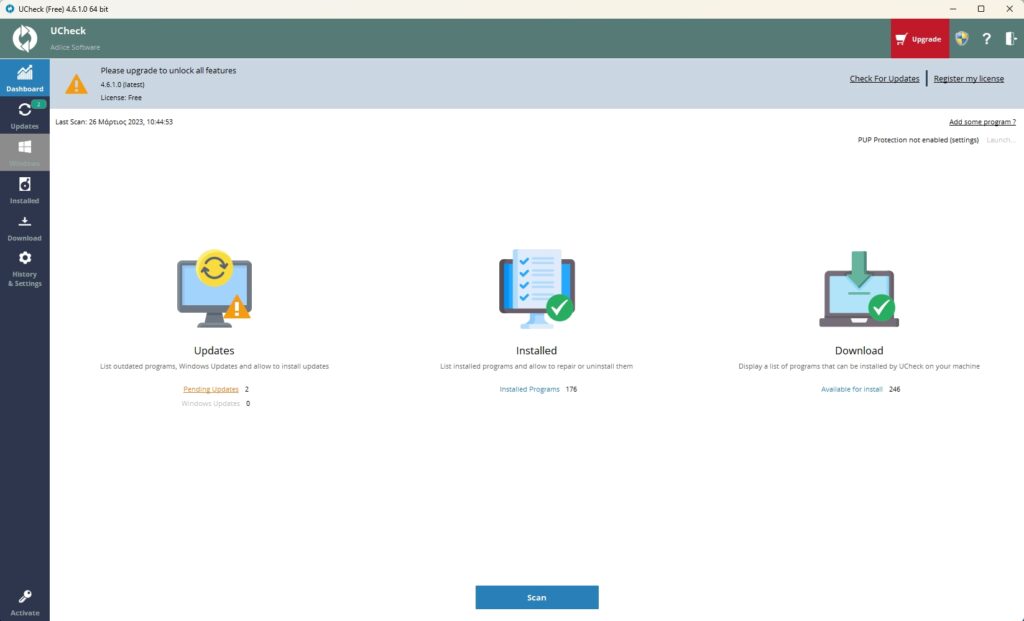
Task: Open the Installed section from the sidebar
Action: [x=25, y=190]
